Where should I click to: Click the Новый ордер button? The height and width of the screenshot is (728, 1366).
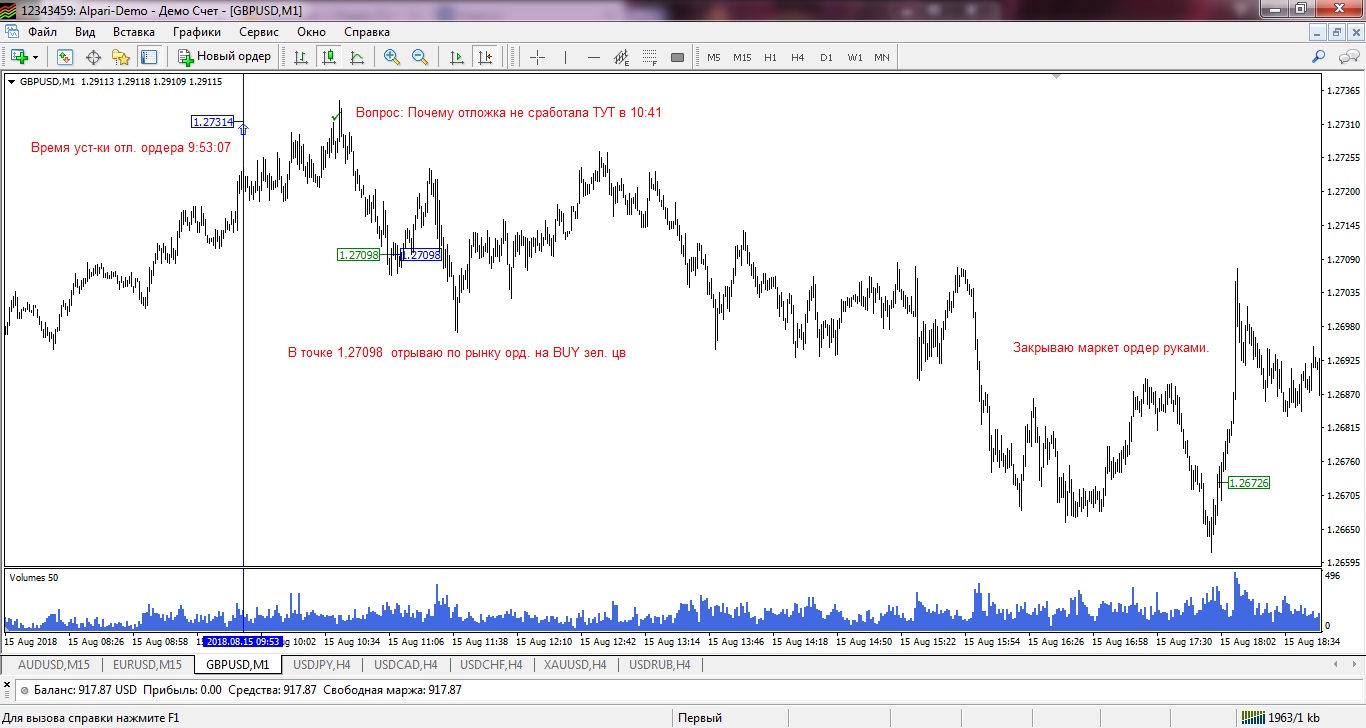pyautogui.click(x=224, y=57)
